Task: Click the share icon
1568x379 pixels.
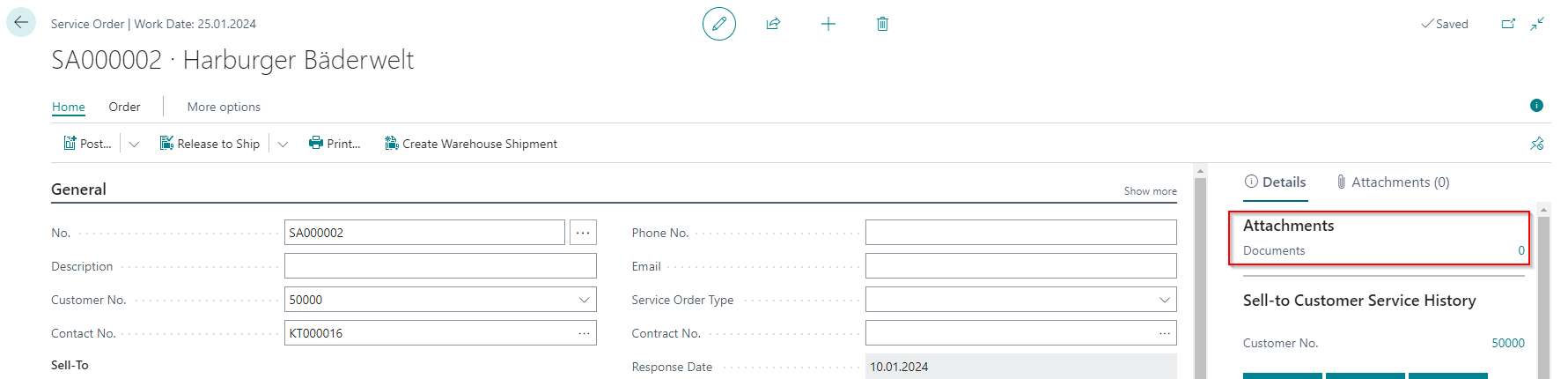Action: pos(773,24)
